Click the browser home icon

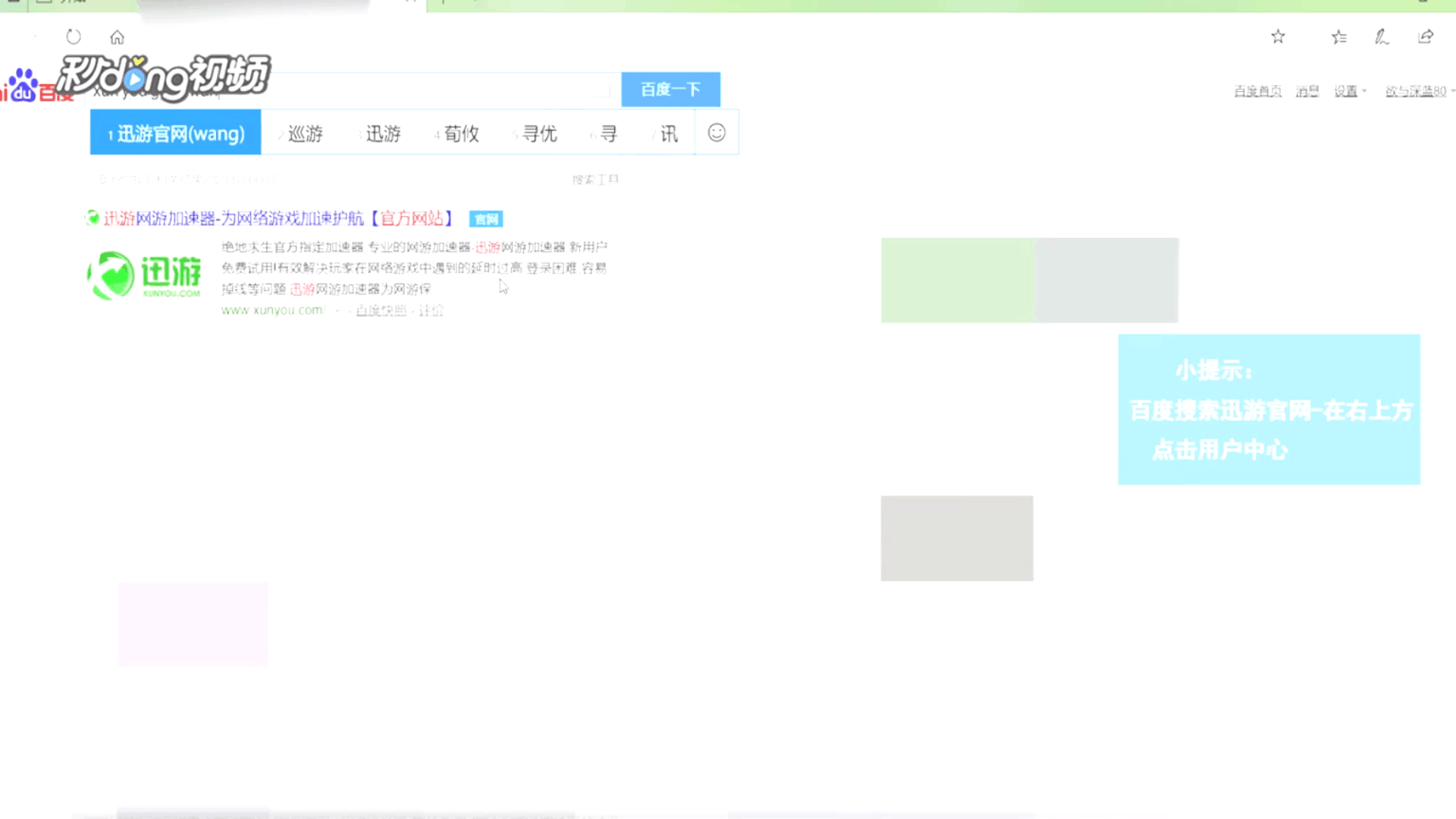(x=117, y=37)
